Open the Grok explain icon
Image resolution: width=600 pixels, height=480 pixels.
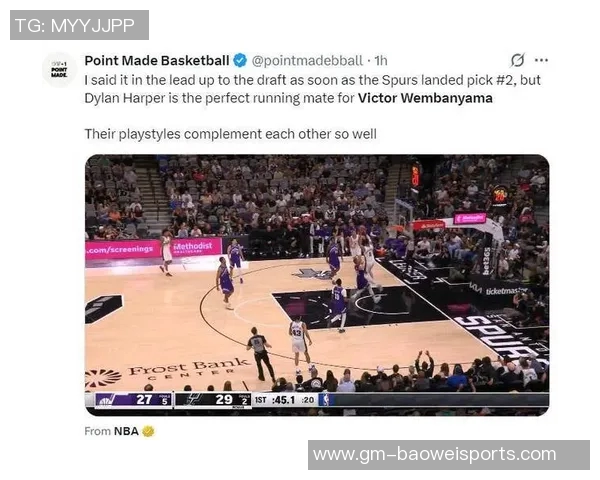pos(517,60)
